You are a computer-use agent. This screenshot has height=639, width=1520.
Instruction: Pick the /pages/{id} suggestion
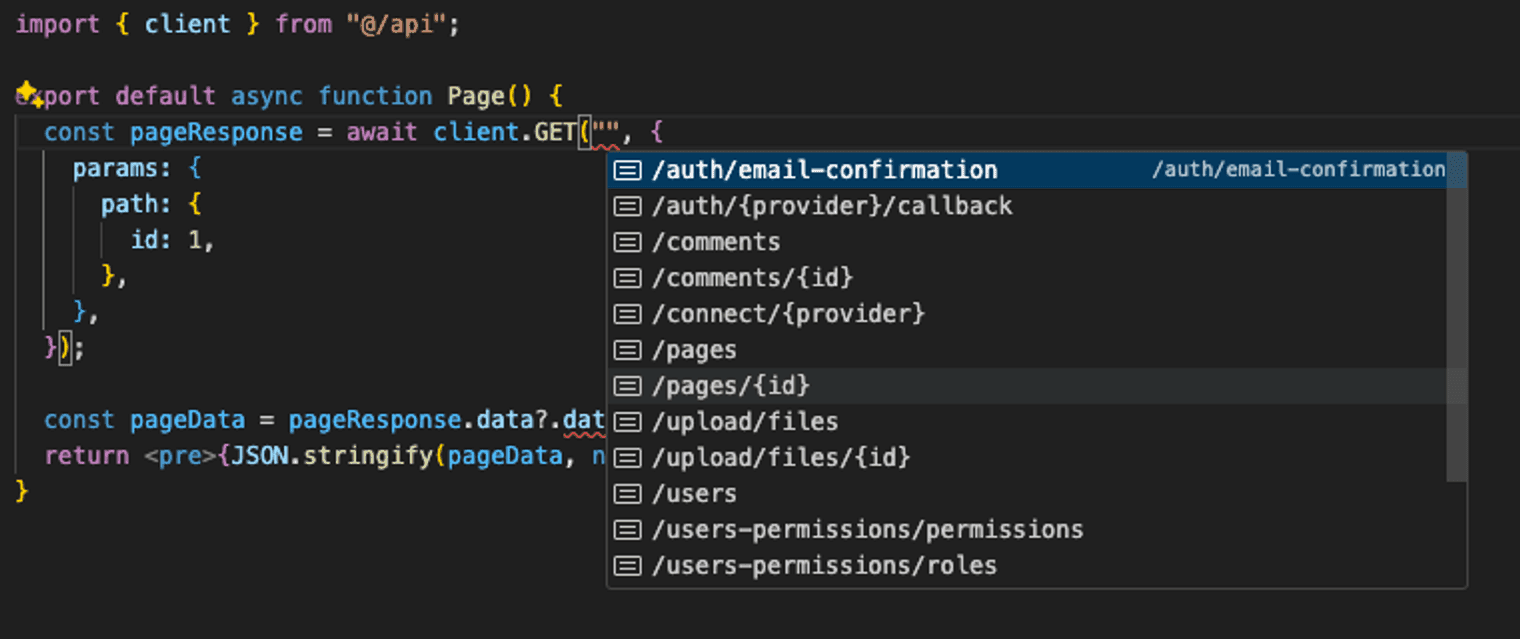1028,386
